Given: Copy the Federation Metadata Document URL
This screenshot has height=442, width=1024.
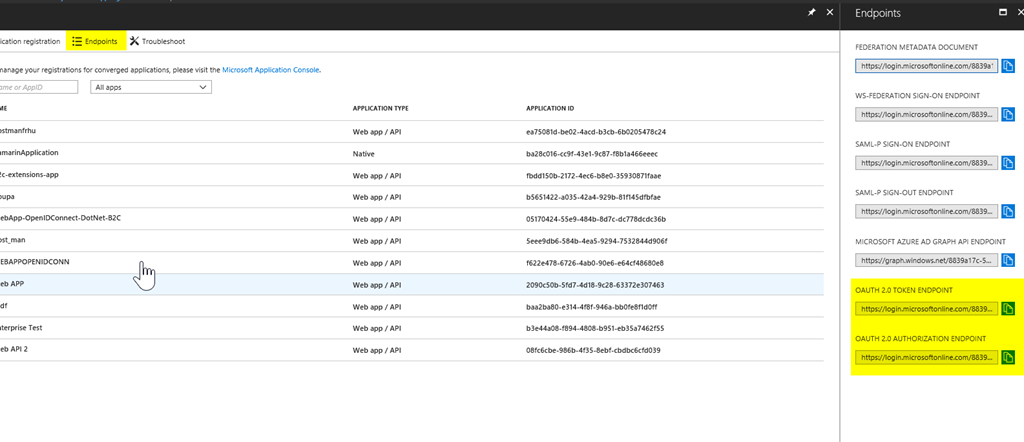Looking at the screenshot, I should tap(1008, 66).
